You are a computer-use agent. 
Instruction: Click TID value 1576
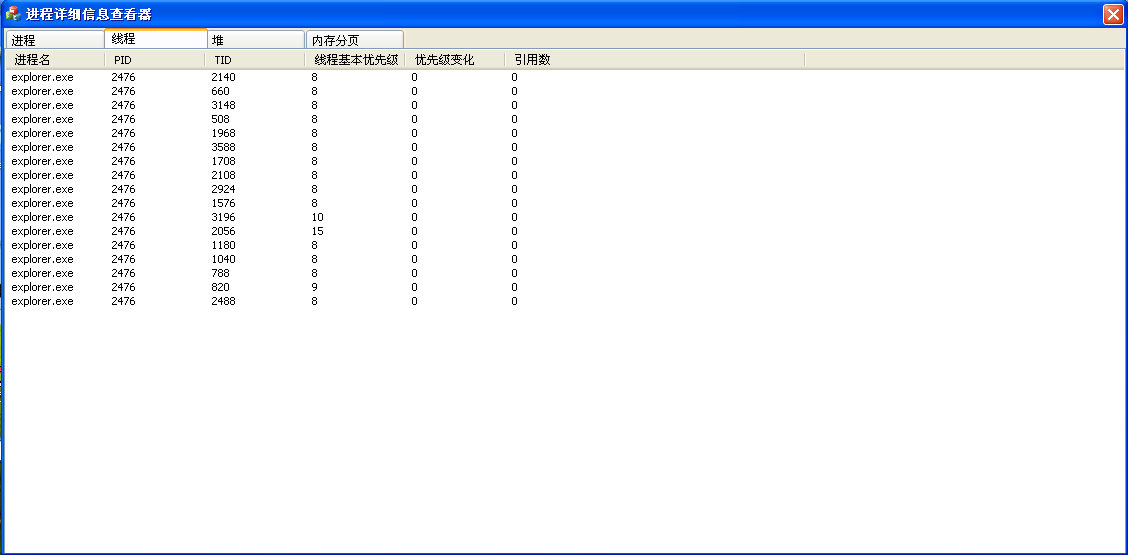224,203
